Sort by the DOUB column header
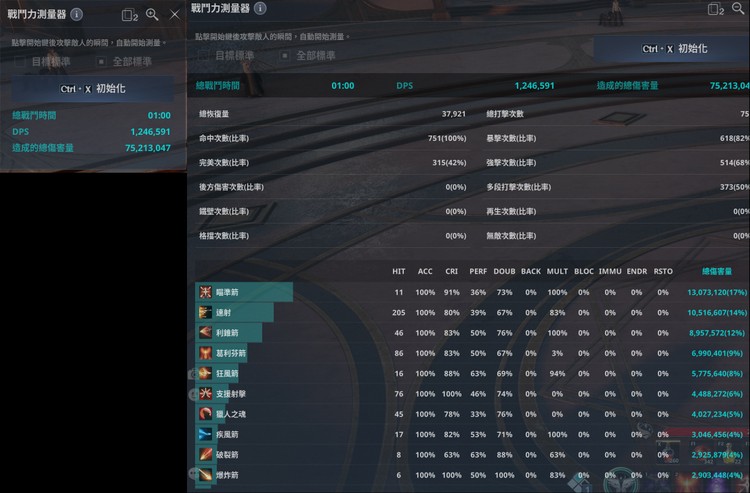750x493 pixels. coord(504,271)
